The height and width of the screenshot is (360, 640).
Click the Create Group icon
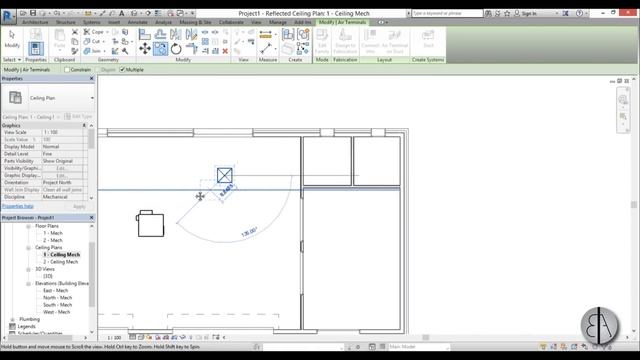click(x=303, y=35)
